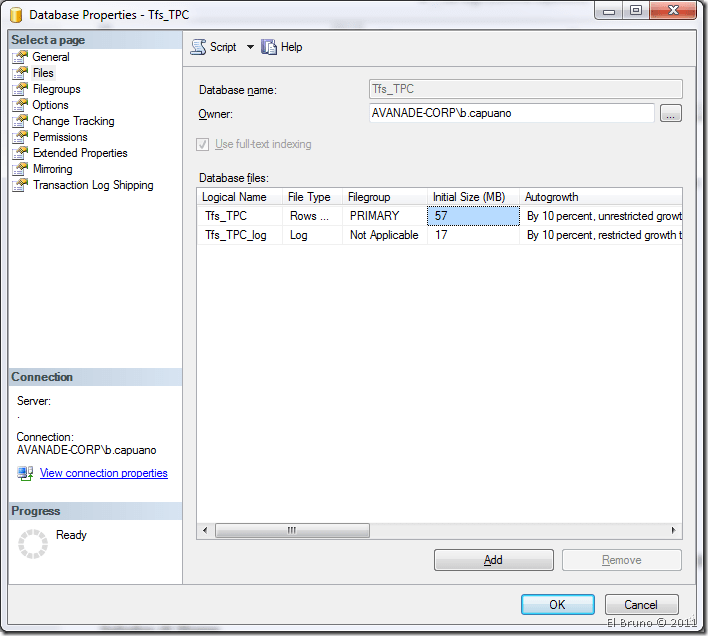The image size is (708, 636).
Task: Open View connection properties link
Action: (103, 473)
